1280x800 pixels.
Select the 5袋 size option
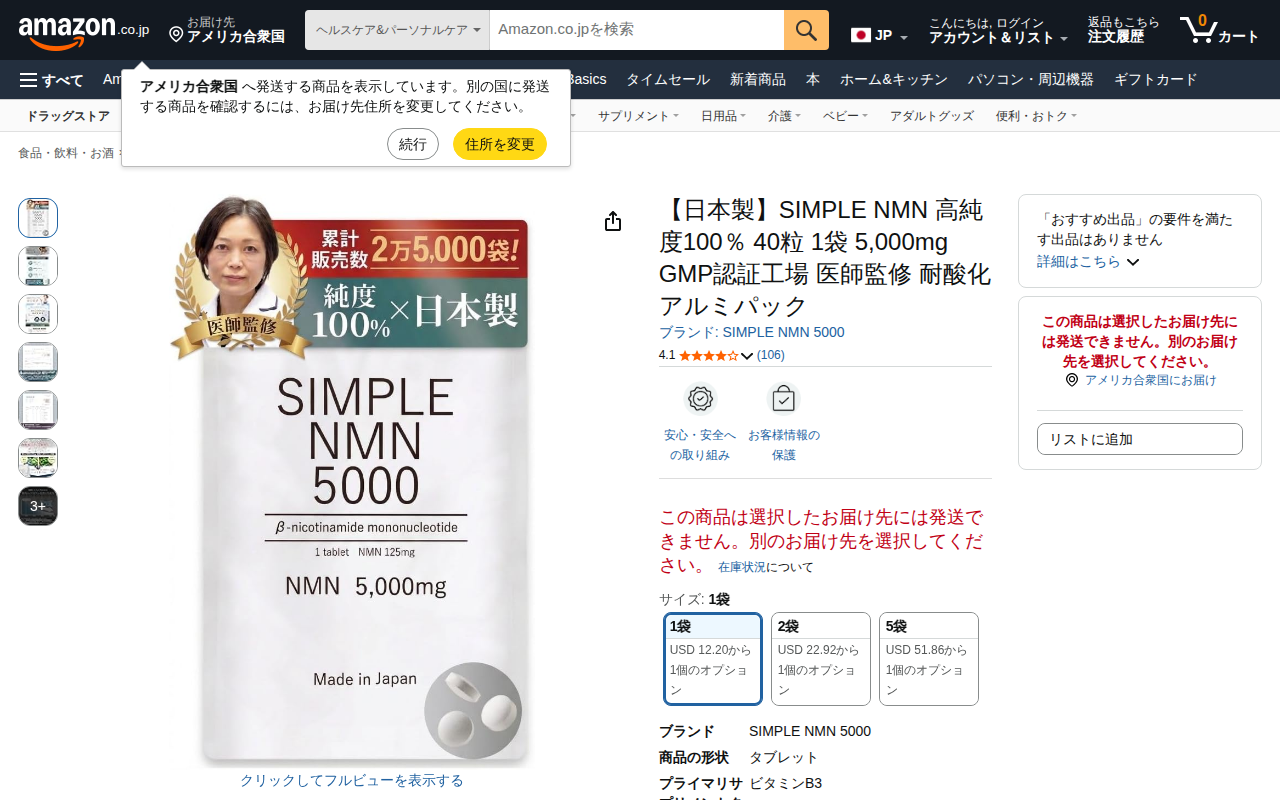tap(929, 659)
